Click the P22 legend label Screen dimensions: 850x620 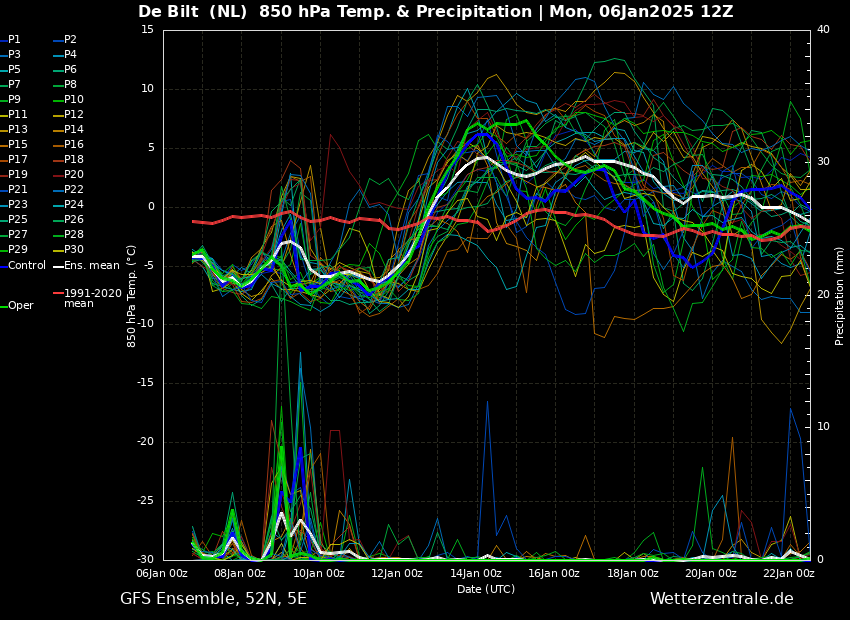pyautogui.click(x=68, y=190)
